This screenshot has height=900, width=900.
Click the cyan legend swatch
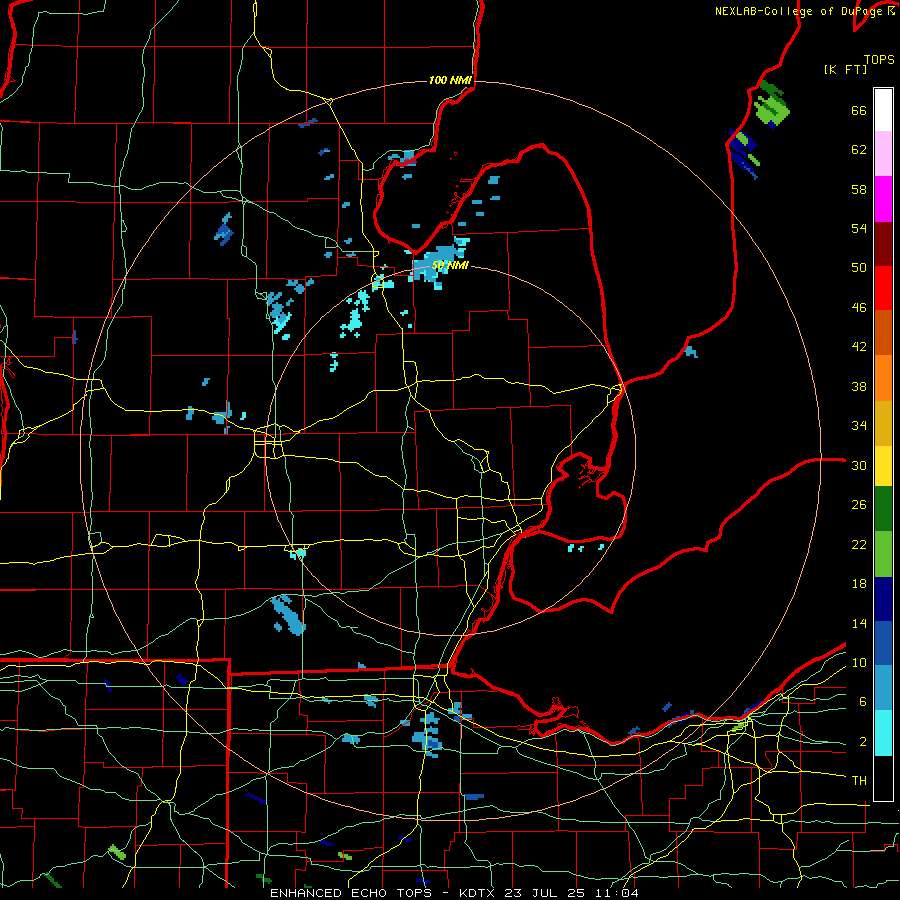883,733
